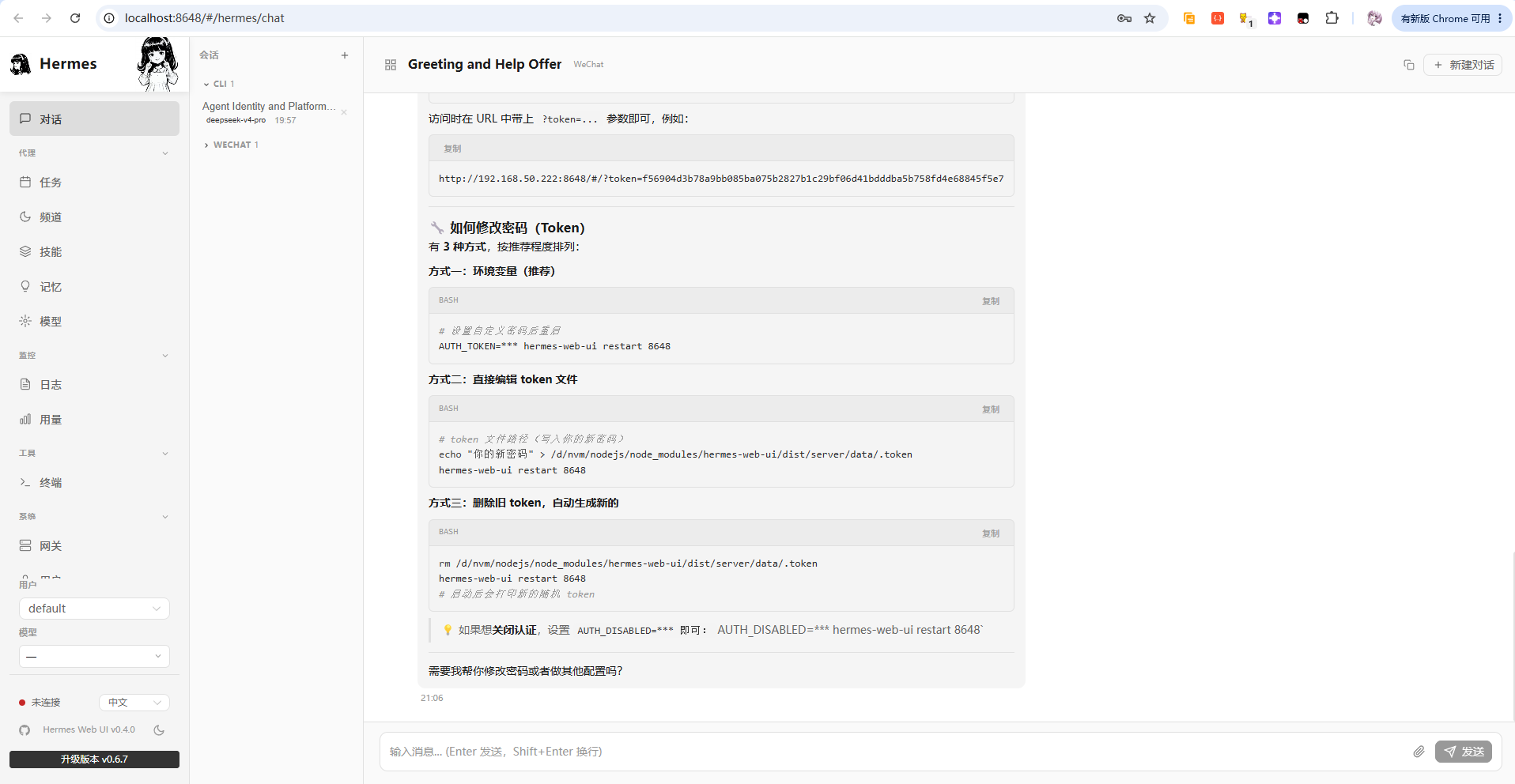The width and height of the screenshot is (1515, 784).
Task: Open the 终端 terminal page
Action: click(94, 482)
